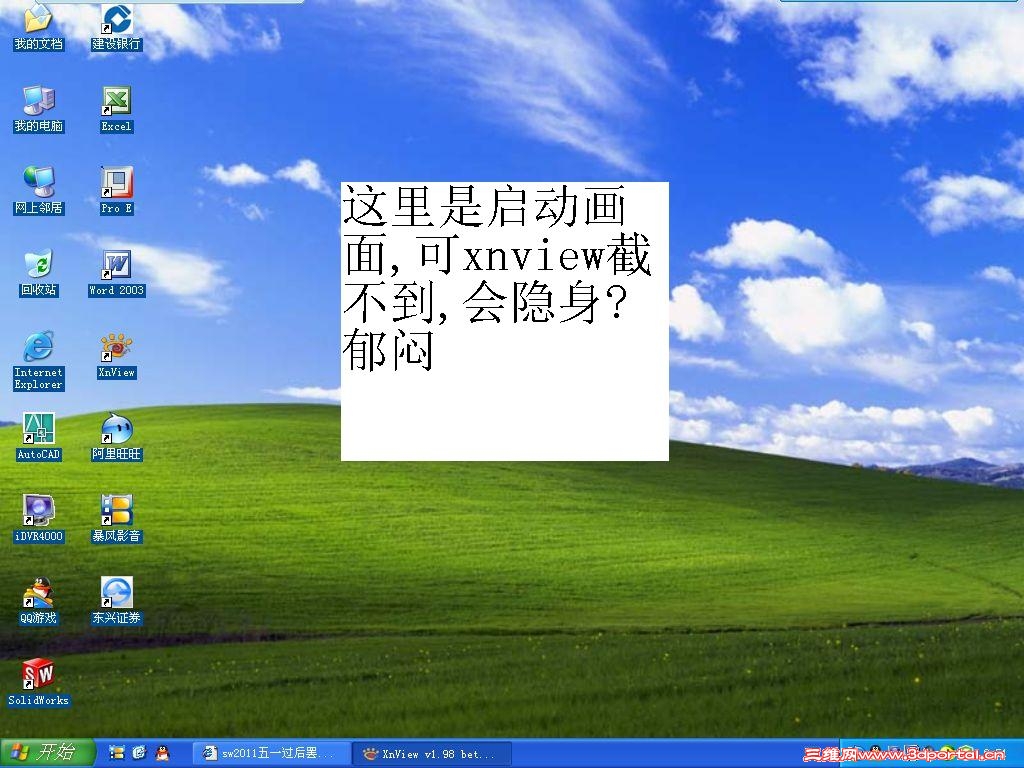Click the 暴风影音 quick launch icon
Viewport: 1024px width, 768px height.
pyautogui.click(x=116, y=753)
